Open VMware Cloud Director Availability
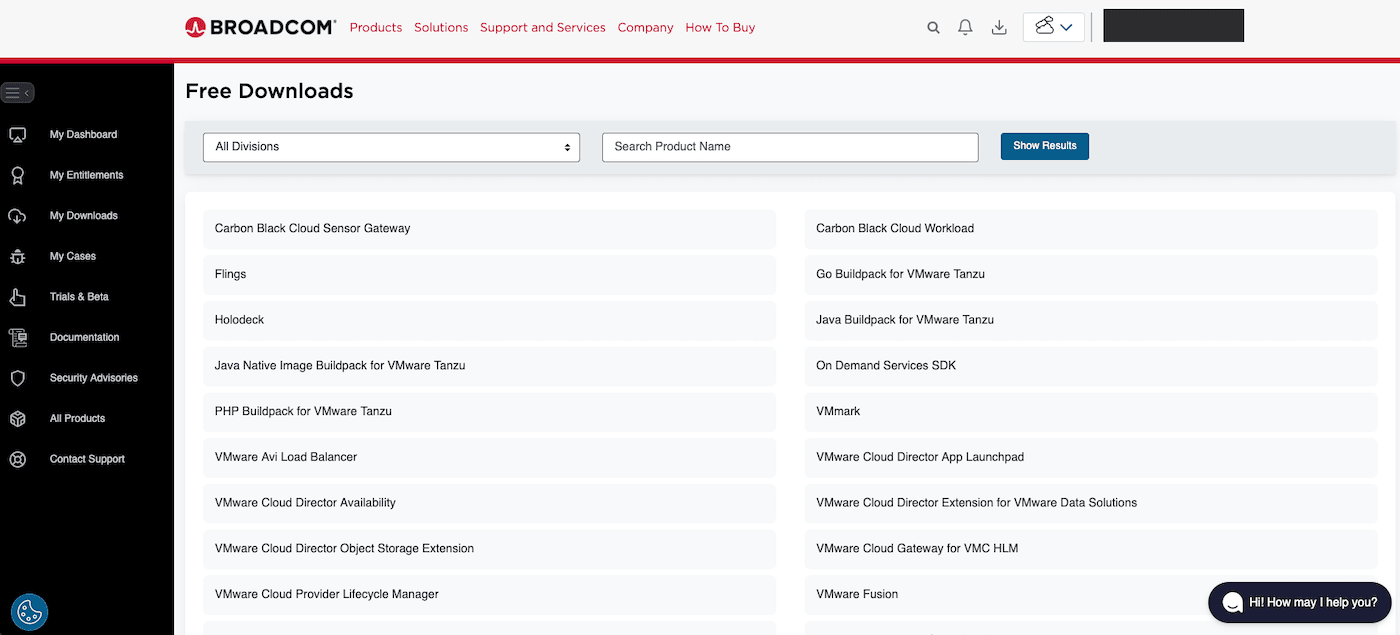Viewport: 1400px width, 635px height. tap(489, 503)
